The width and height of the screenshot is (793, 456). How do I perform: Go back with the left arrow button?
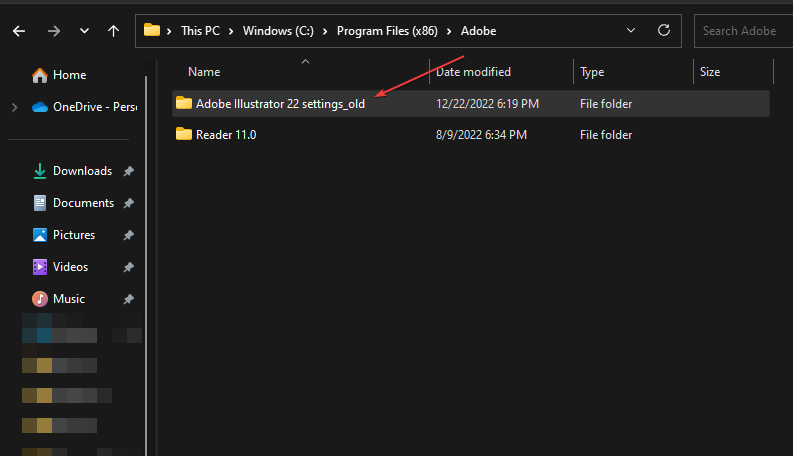(19, 31)
